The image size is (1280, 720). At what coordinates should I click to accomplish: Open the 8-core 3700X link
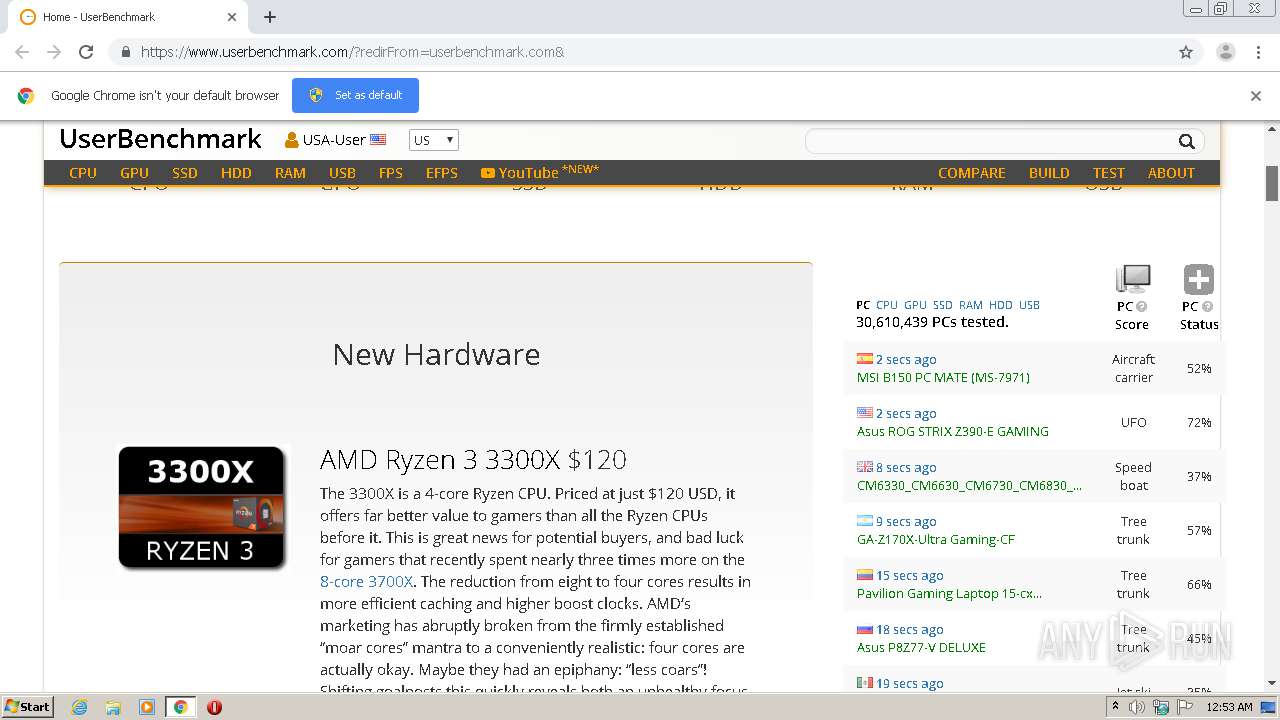366,581
